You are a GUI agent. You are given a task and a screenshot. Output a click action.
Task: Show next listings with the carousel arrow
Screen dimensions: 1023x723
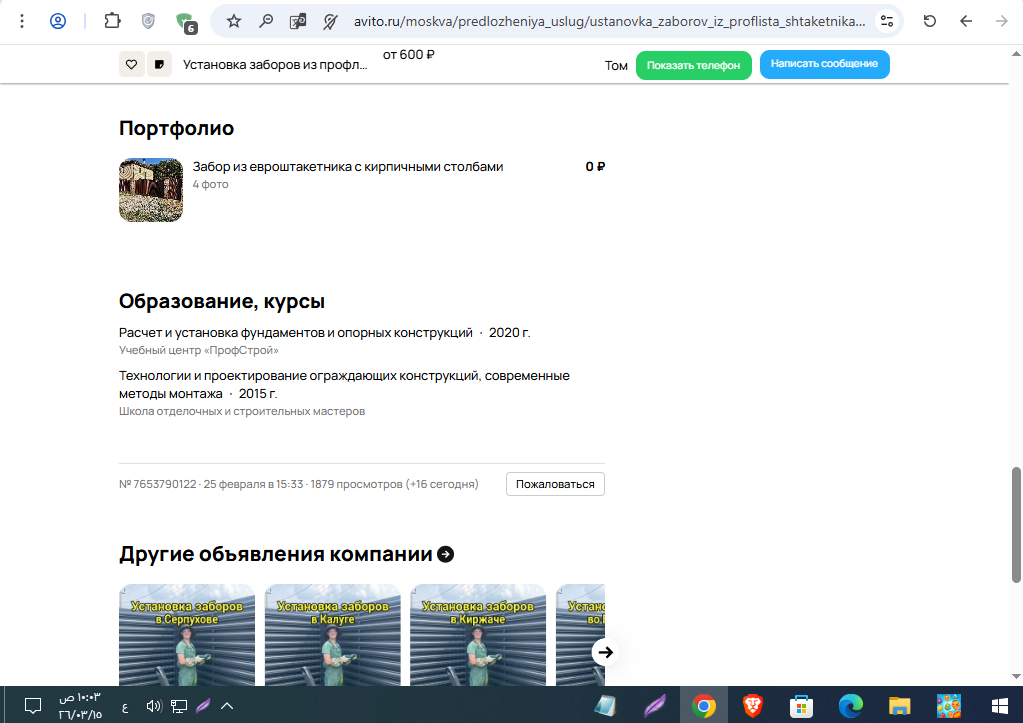[x=605, y=652]
